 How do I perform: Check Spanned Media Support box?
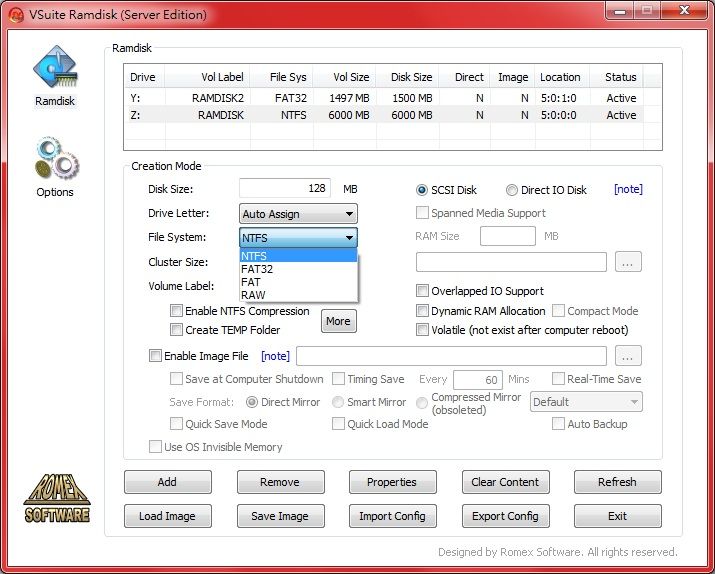pos(422,213)
